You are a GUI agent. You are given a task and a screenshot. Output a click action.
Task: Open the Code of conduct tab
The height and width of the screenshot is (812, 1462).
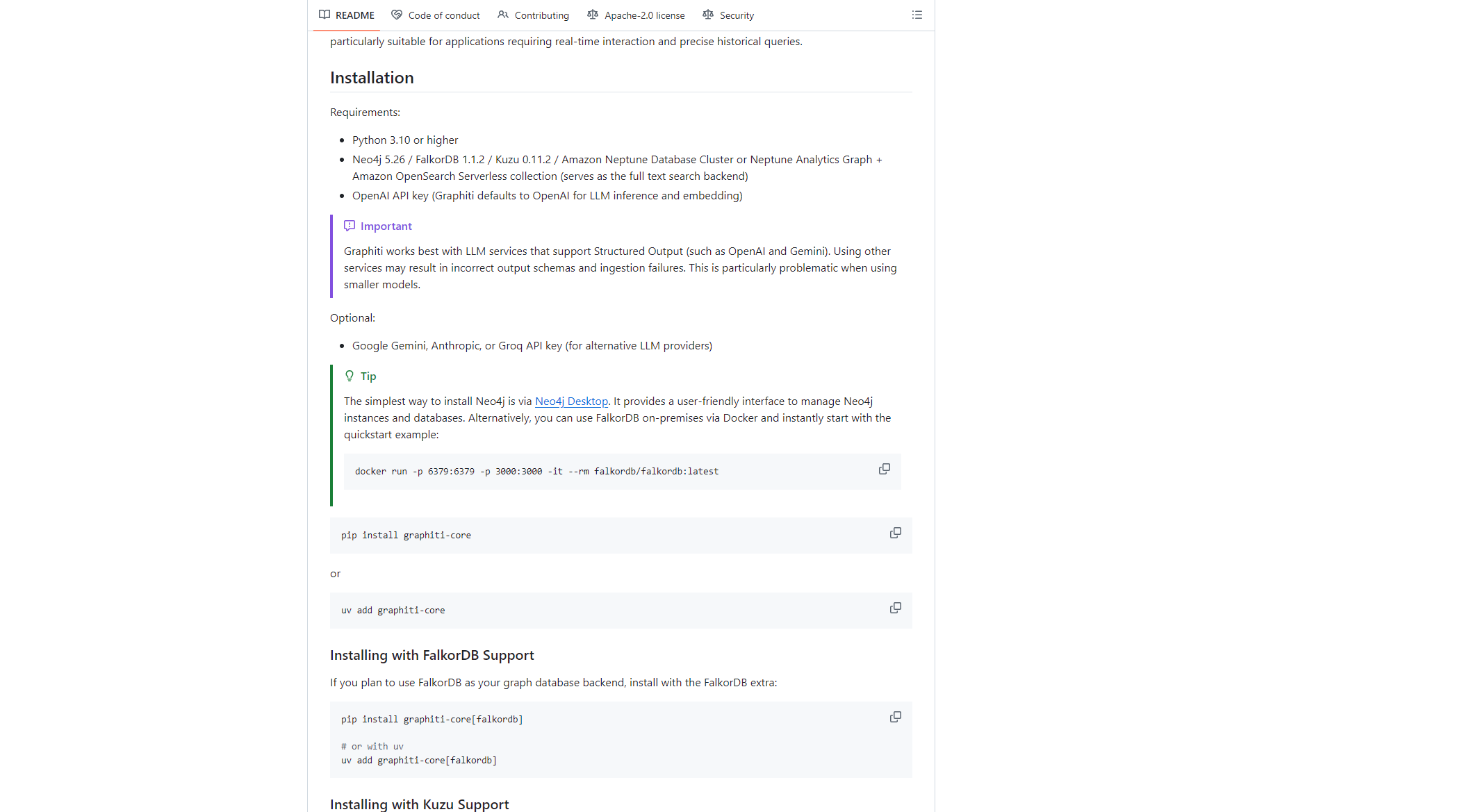click(x=443, y=15)
